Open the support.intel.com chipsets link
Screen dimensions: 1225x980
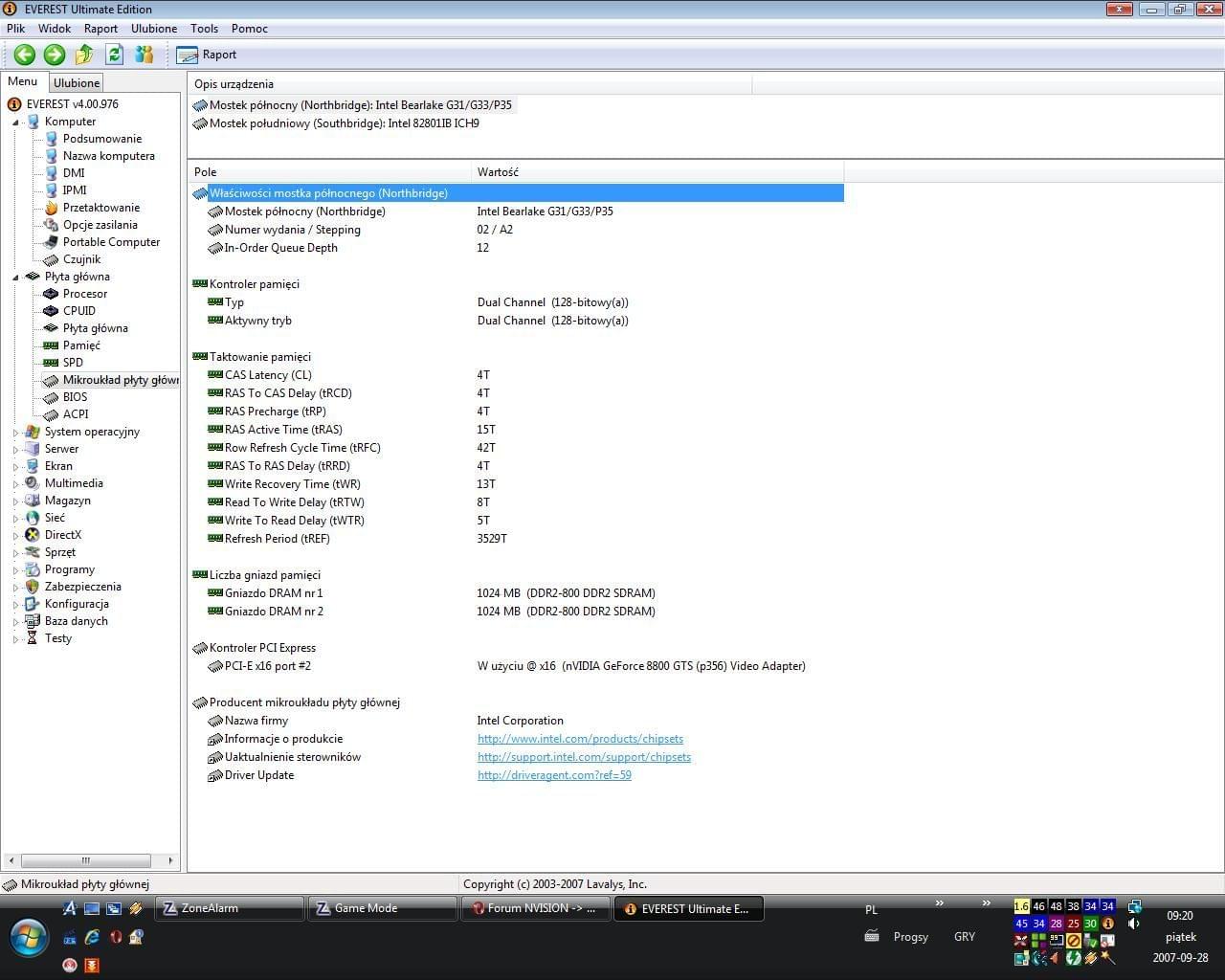tap(584, 757)
